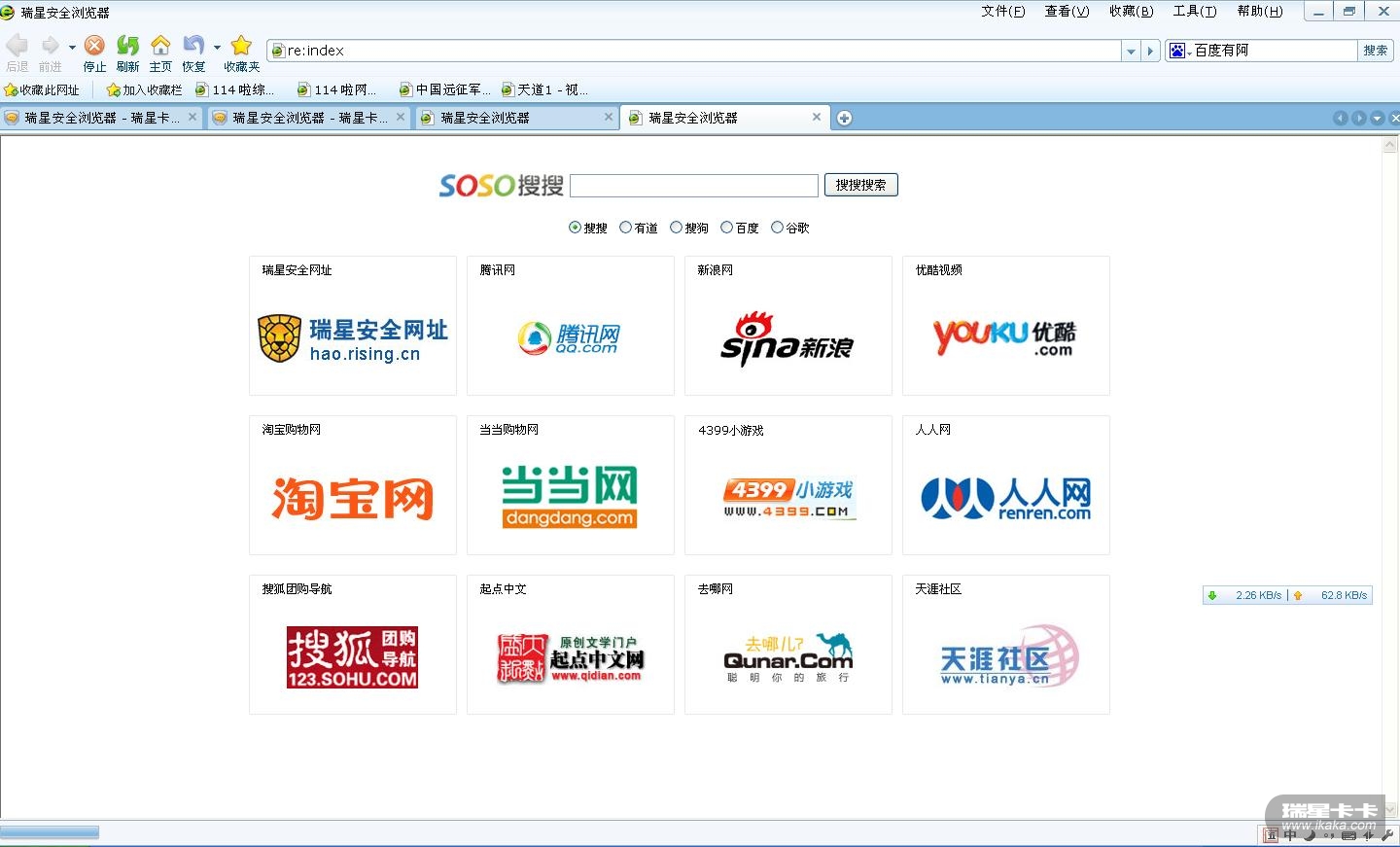Click the wrench icon in the input method bar
Screen dimensions: 1400x847
(1386, 835)
